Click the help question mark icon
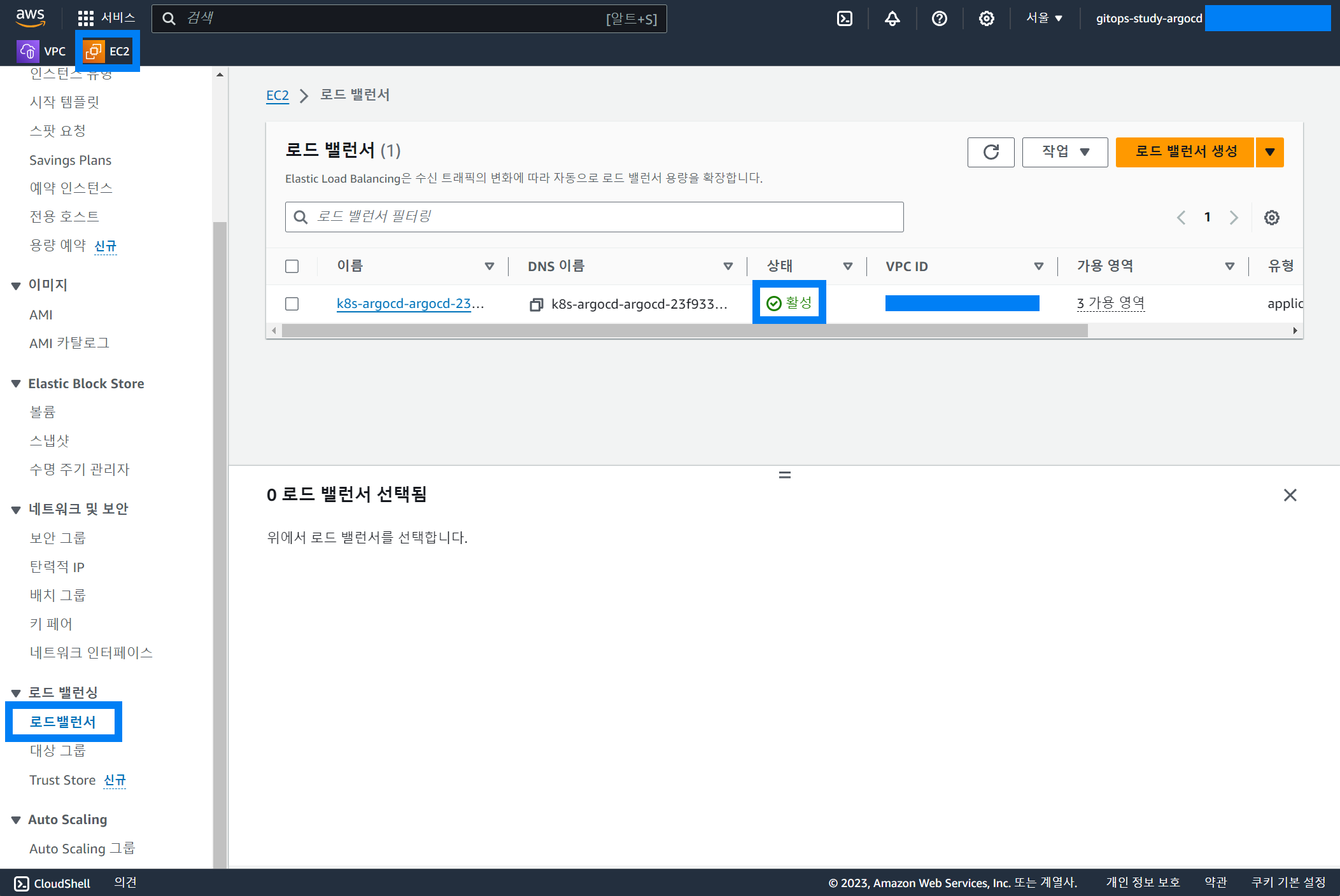 (939, 18)
